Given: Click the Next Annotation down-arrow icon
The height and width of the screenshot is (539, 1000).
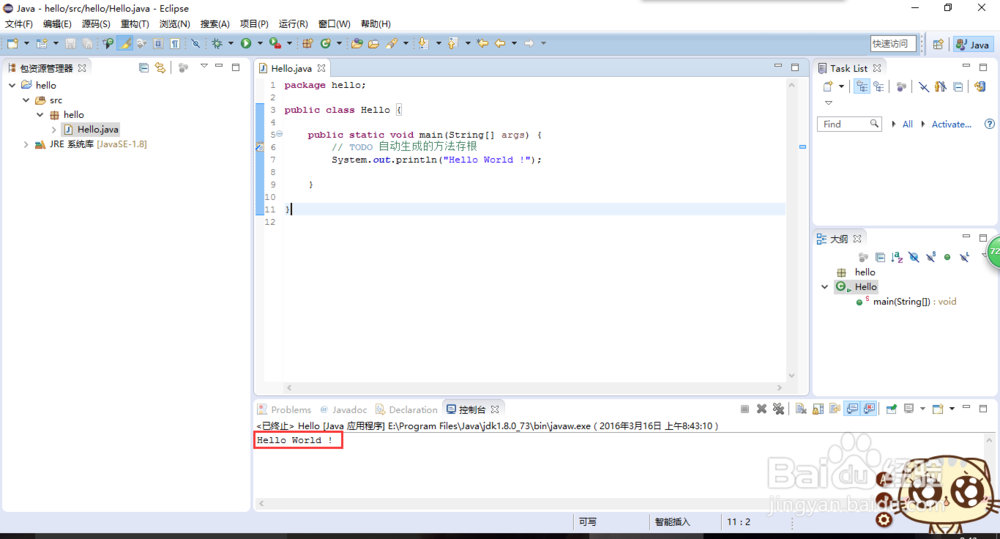Looking at the screenshot, I should pyautogui.click(x=422, y=43).
